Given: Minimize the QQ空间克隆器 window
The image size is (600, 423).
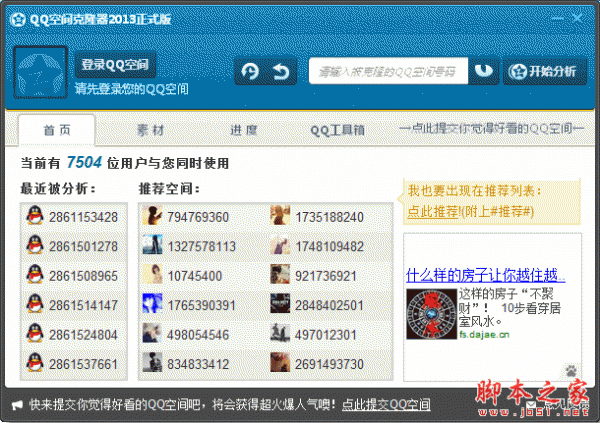Looking at the screenshot, I should click(x=557, y=18).
